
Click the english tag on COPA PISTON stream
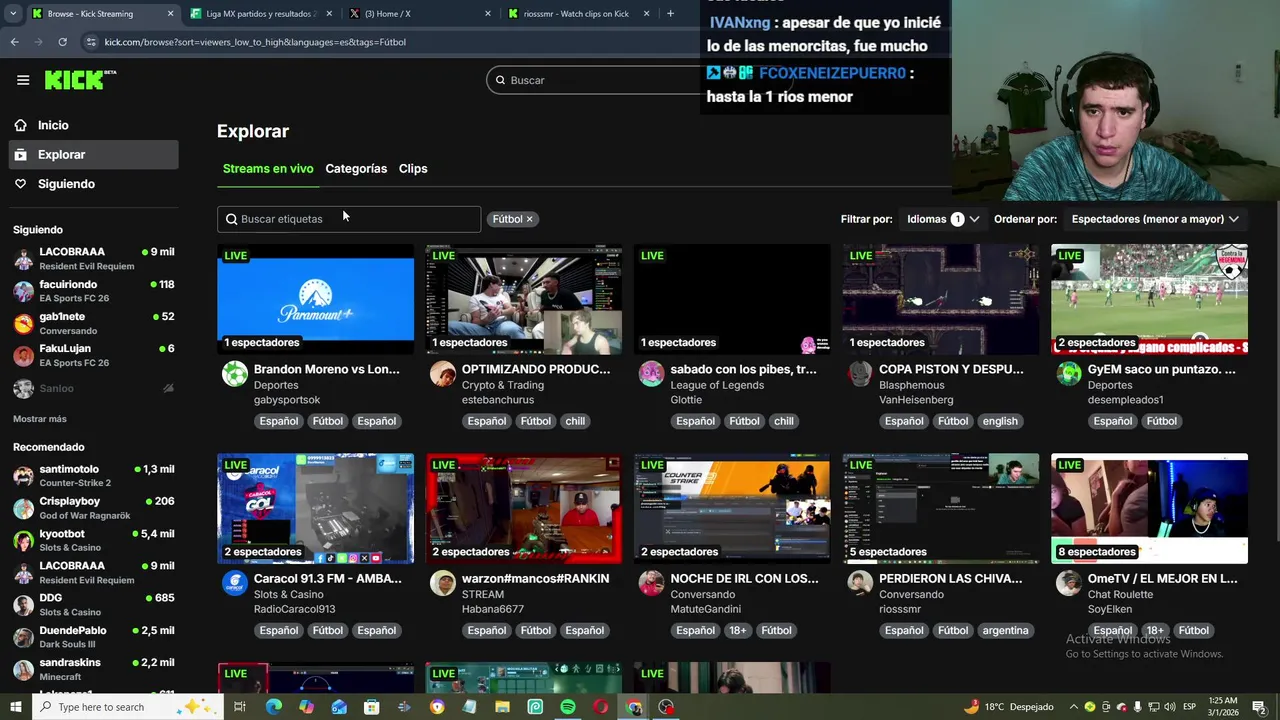[x=1000, y=421]
